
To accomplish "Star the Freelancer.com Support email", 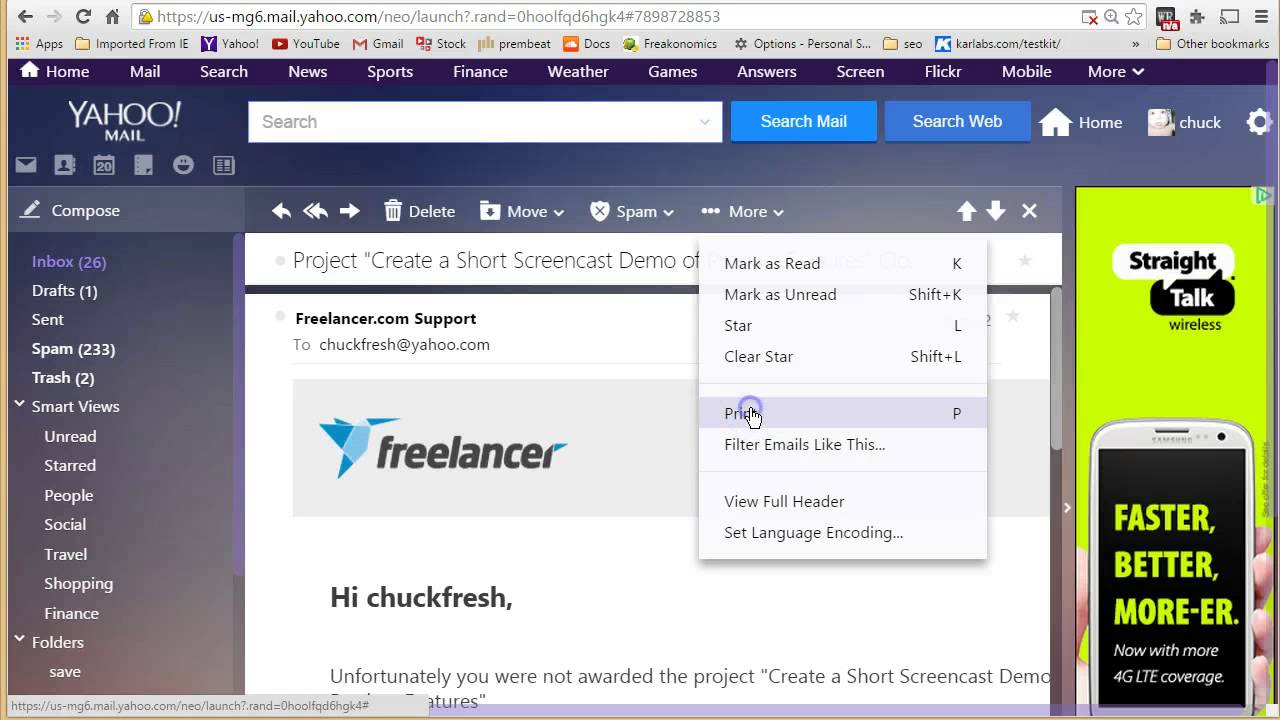I will coord(1013,316).
